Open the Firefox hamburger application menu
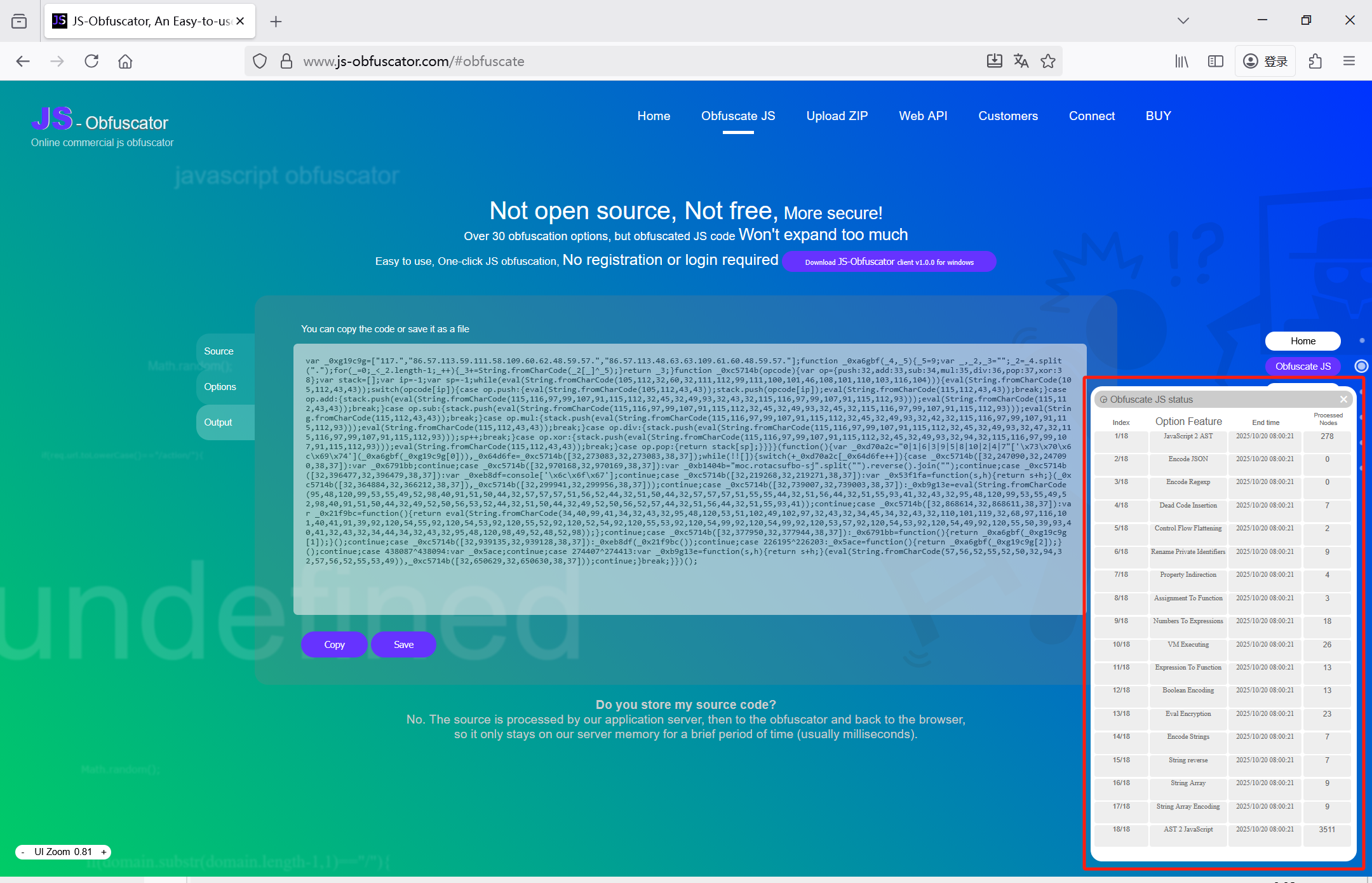Viewport: 1372px width, 883px height. click(x=1349, y=61)
